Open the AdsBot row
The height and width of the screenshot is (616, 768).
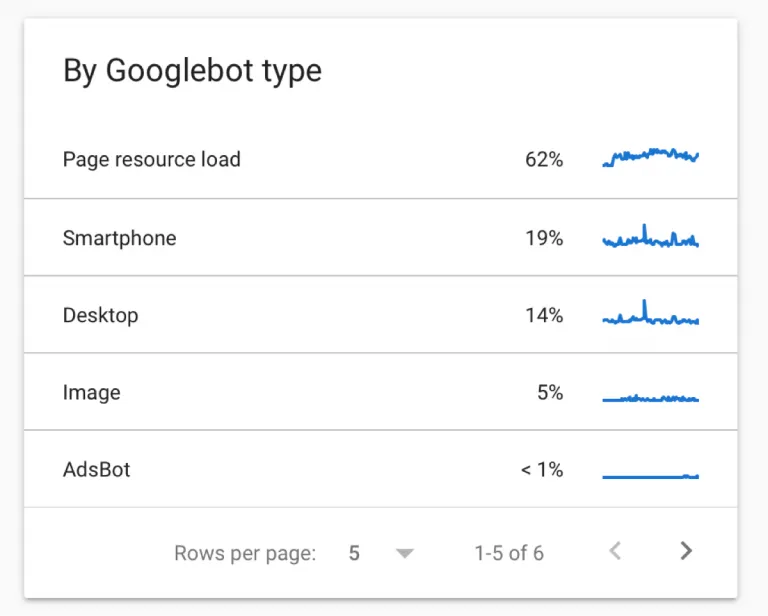(381, 469)
